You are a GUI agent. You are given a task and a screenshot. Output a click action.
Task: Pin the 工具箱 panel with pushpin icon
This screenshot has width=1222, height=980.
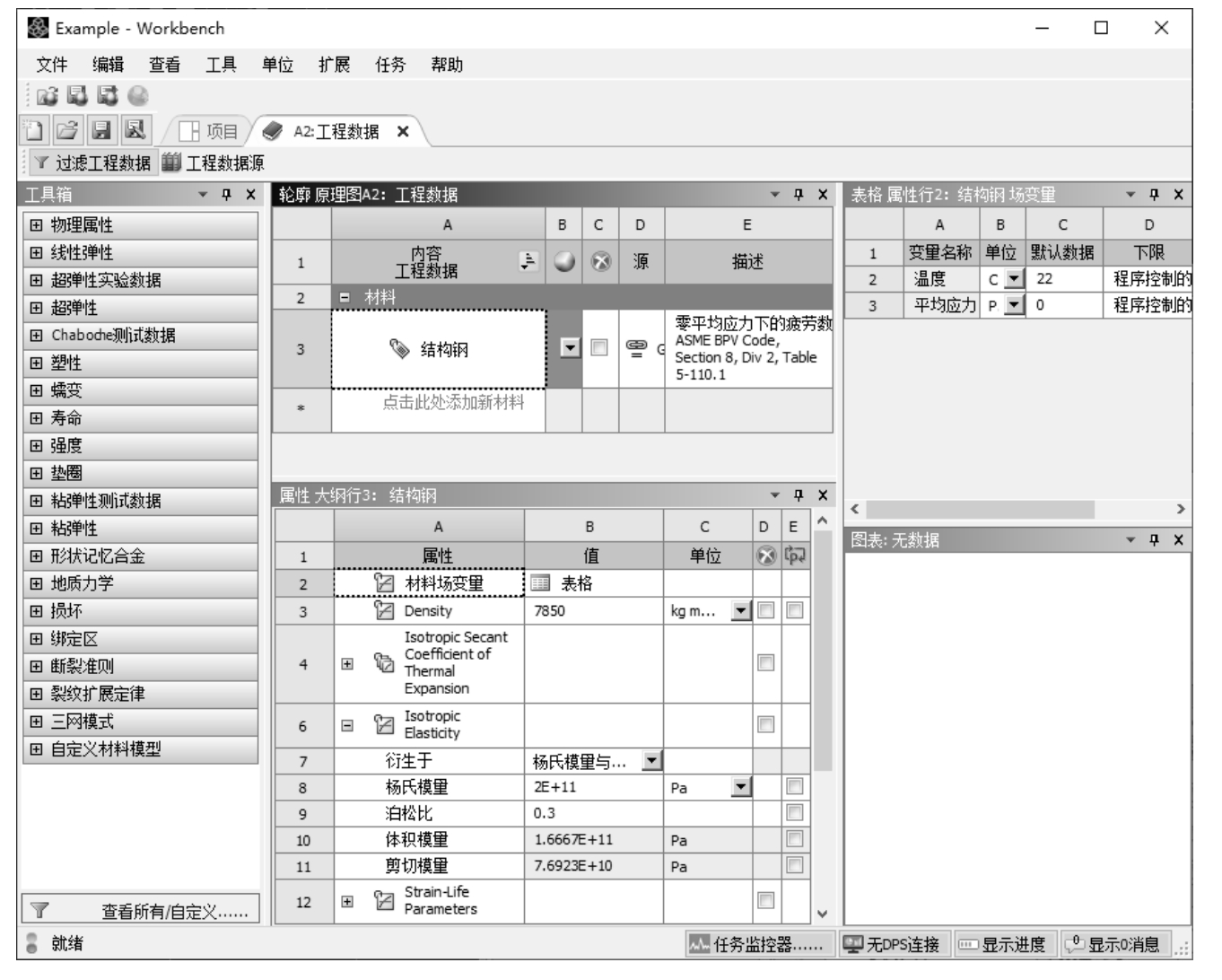tap(226, 195)
